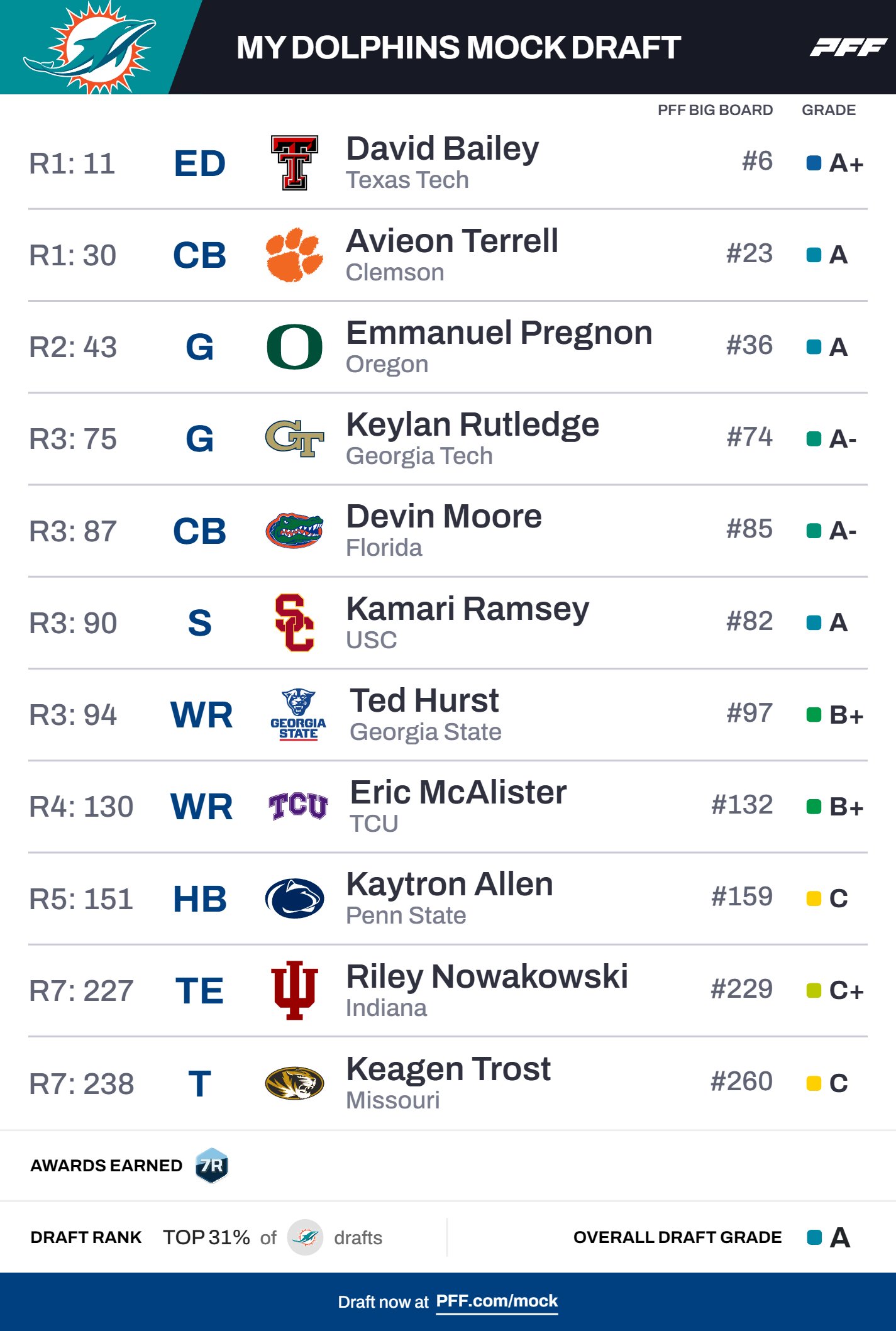
Task: Click the yellow C grade swatch for Kaytron Allen
Action: point(814,898)
